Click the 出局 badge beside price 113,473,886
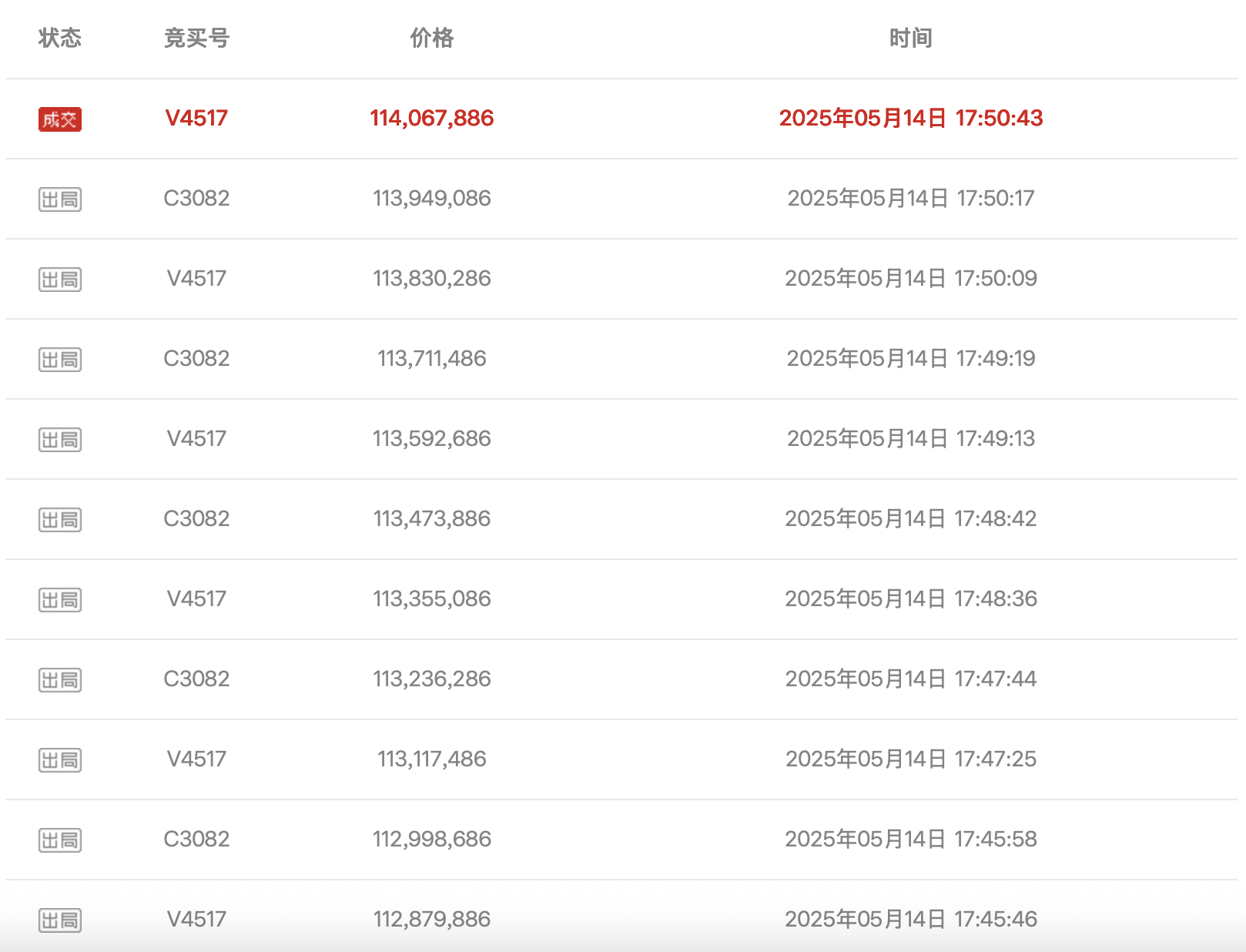Image resolution: width=1246 pixels, height=952 pixels. (x=60, y=520)
